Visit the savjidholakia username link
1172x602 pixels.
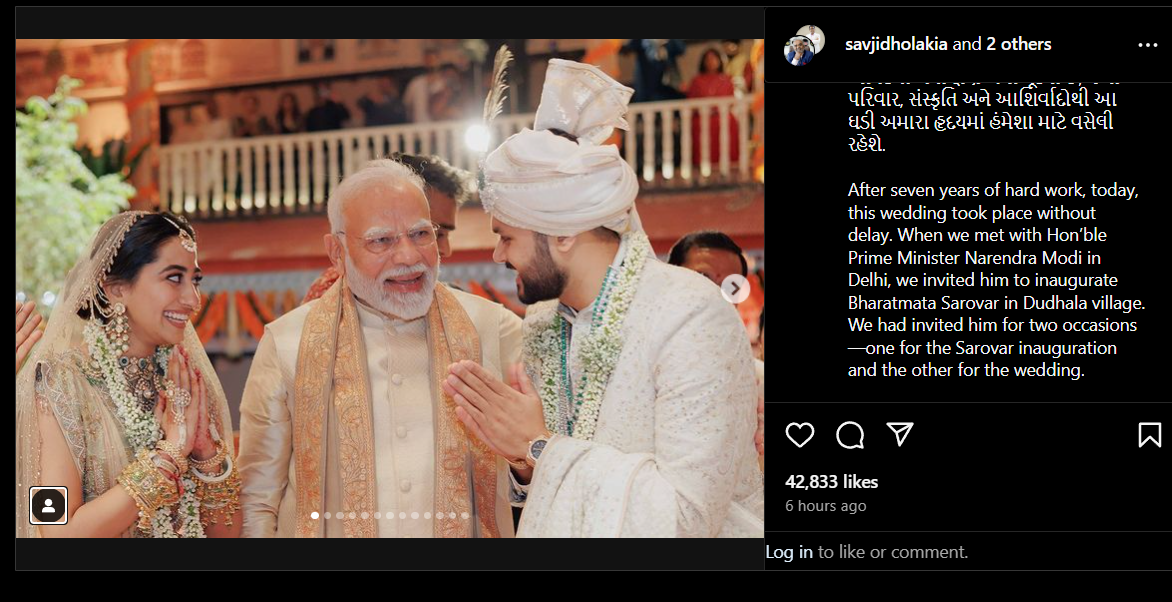[896, 44]
